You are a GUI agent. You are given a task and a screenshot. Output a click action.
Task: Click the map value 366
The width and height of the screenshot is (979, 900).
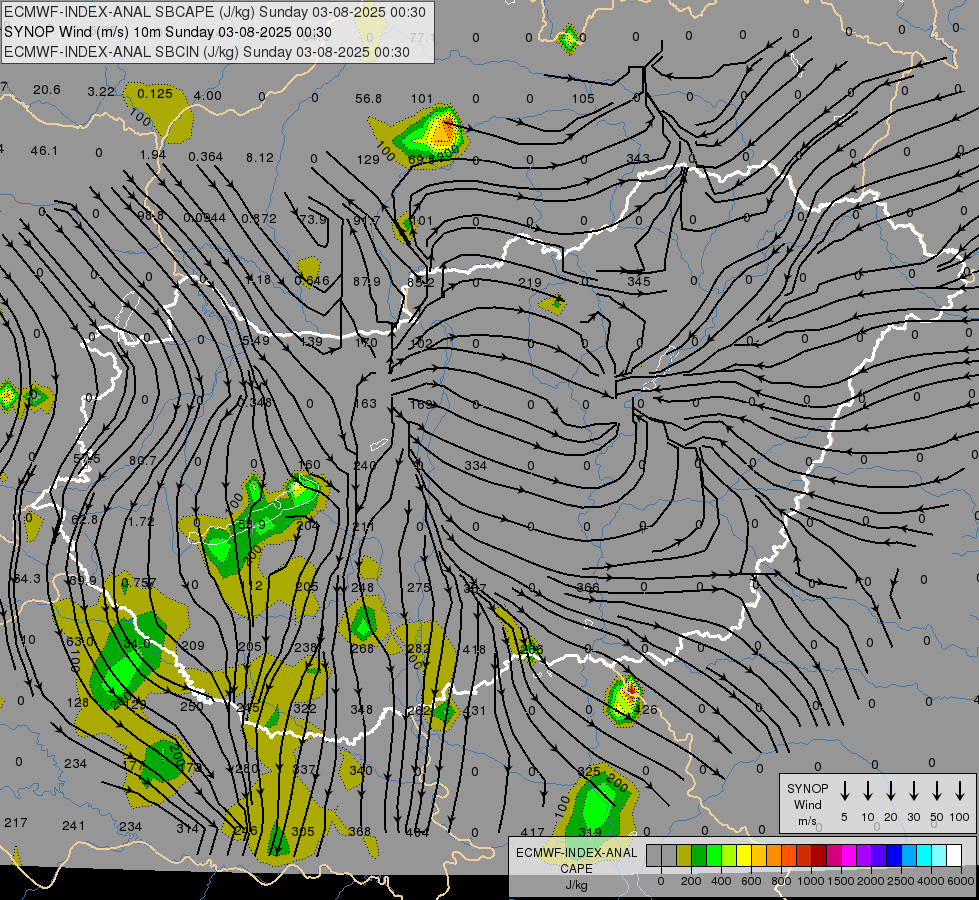pyautogui.click(x=588, y=587)
